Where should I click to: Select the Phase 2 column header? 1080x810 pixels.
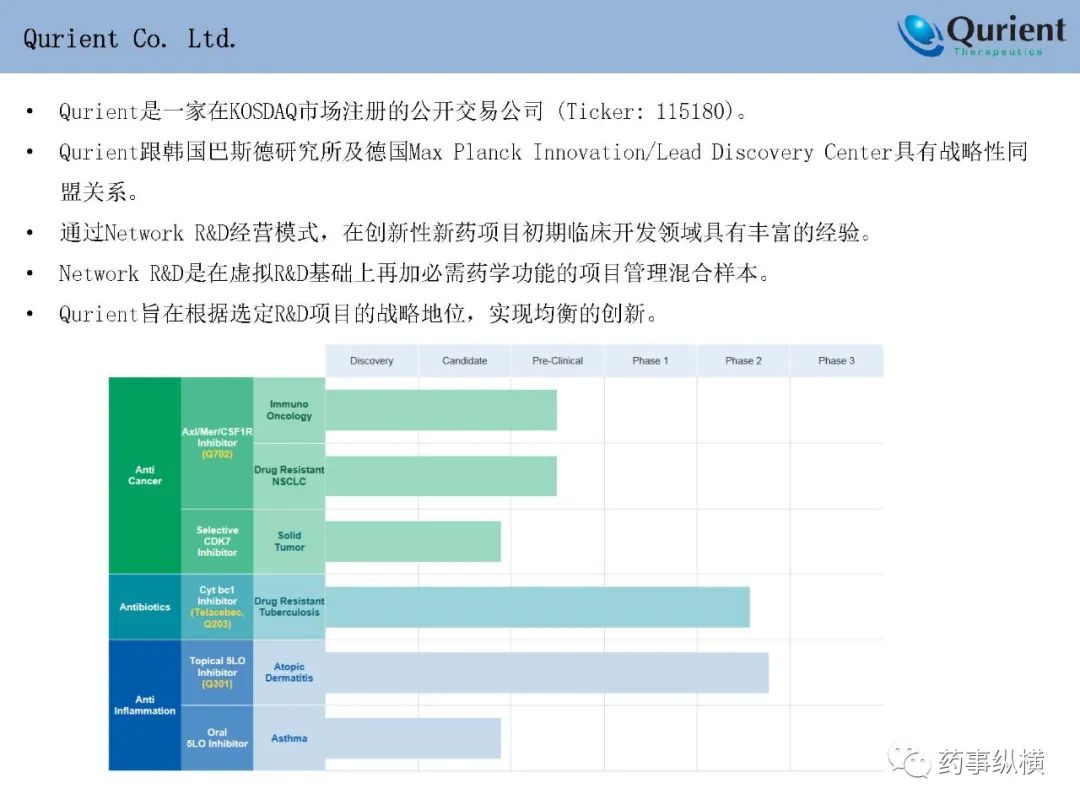(x=743, y=360)
